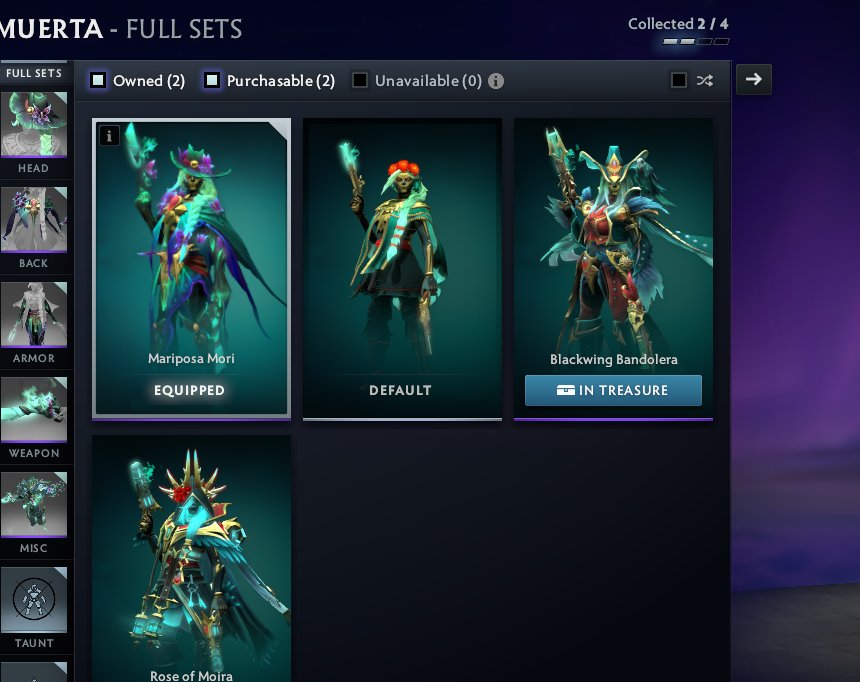Open the Weapon slot icon
Screen dimensions: 860x682
pyautogui.click(x=34, y=409)
